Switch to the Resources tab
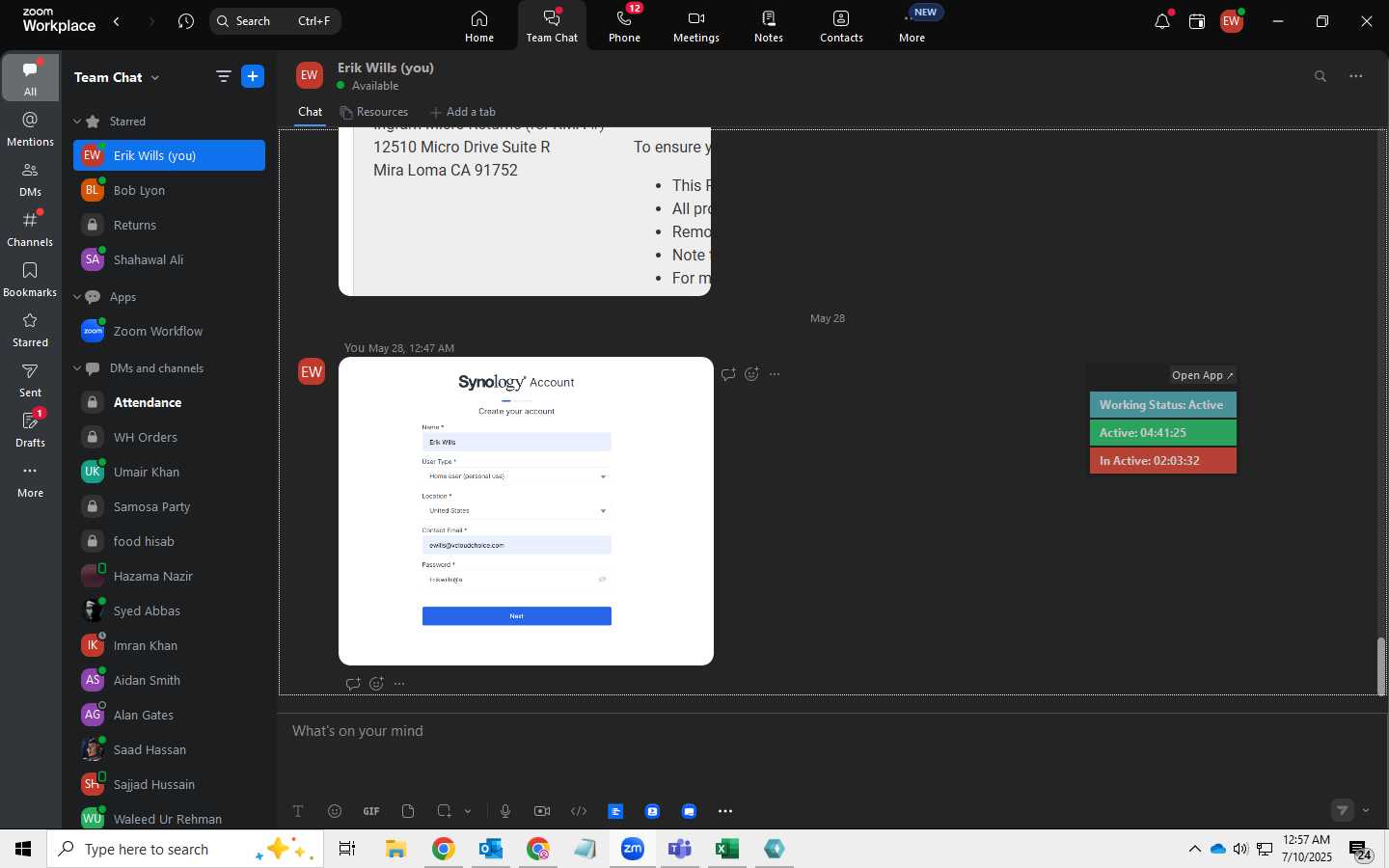This screenshot has height=868, width=1389. 373,112
